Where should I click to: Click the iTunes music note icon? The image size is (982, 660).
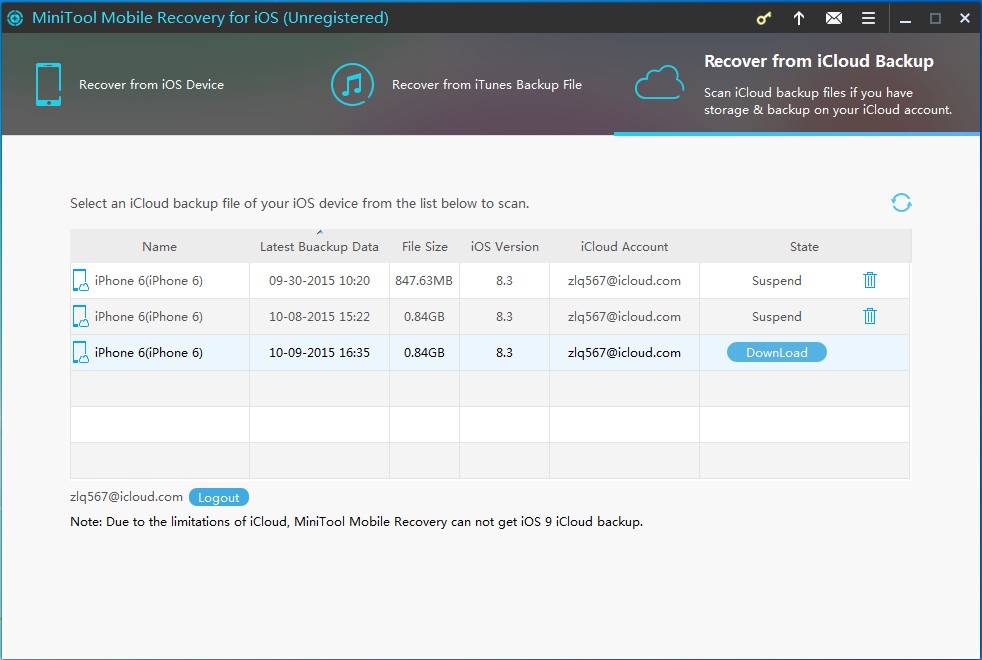coord(353,85)
